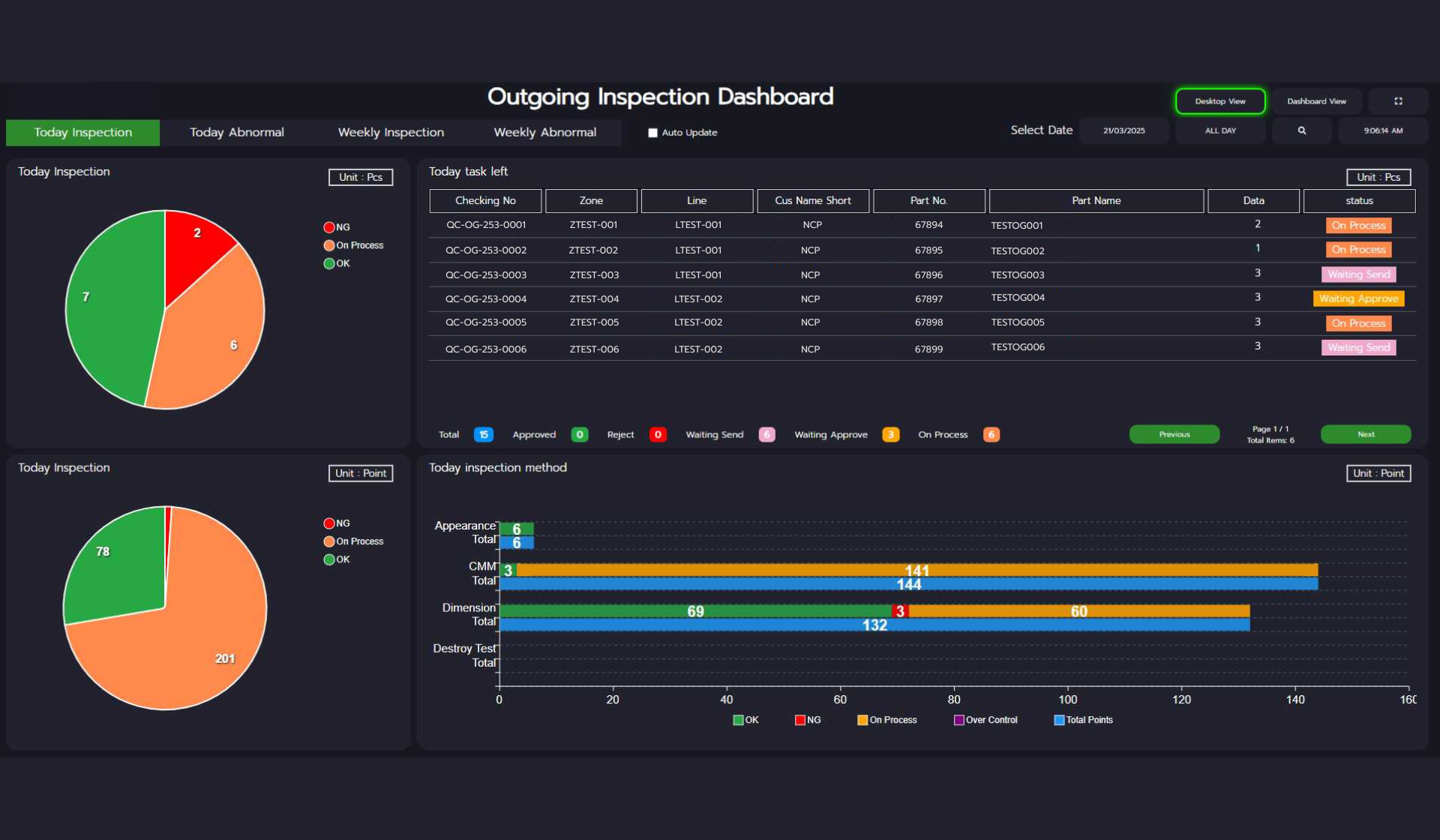Click the magnifier search icon
The width and height of the screenshot is (1440, 840).
point(1301,130)
